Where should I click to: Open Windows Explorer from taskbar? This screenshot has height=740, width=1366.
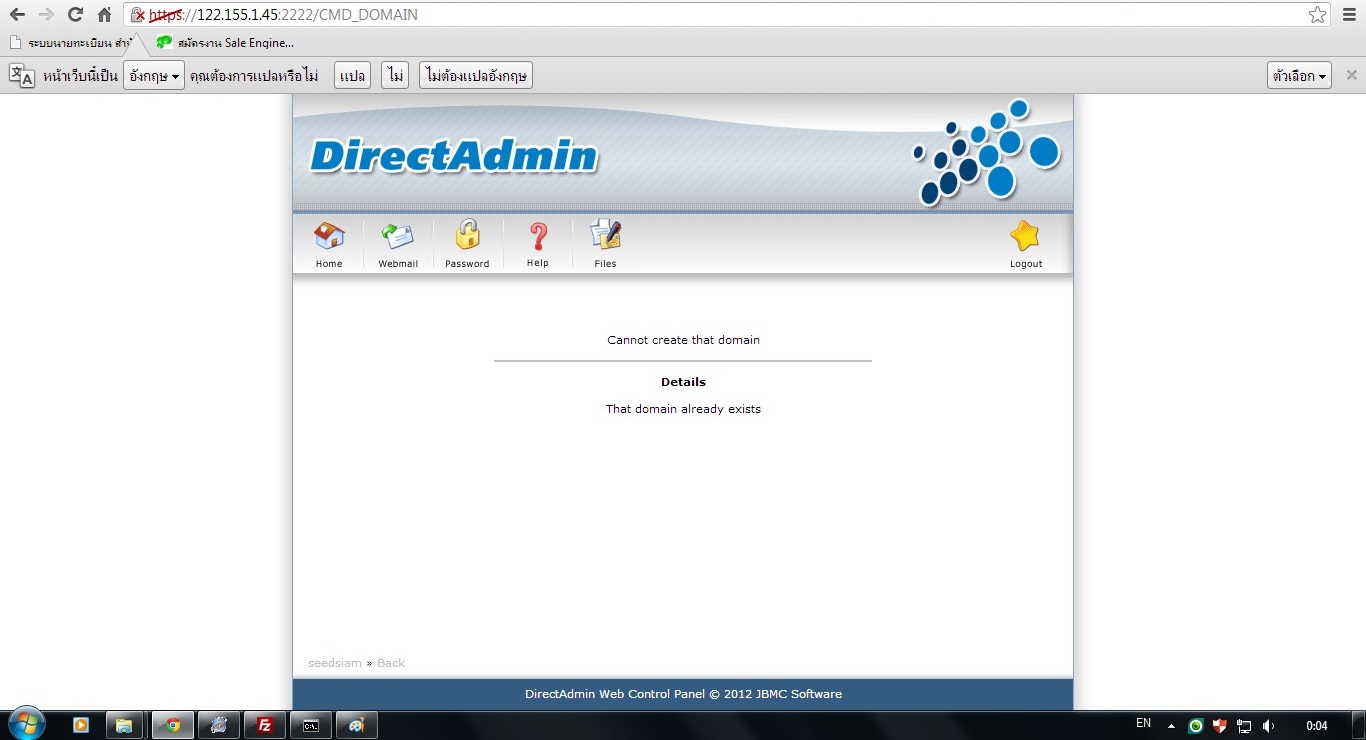125,725
